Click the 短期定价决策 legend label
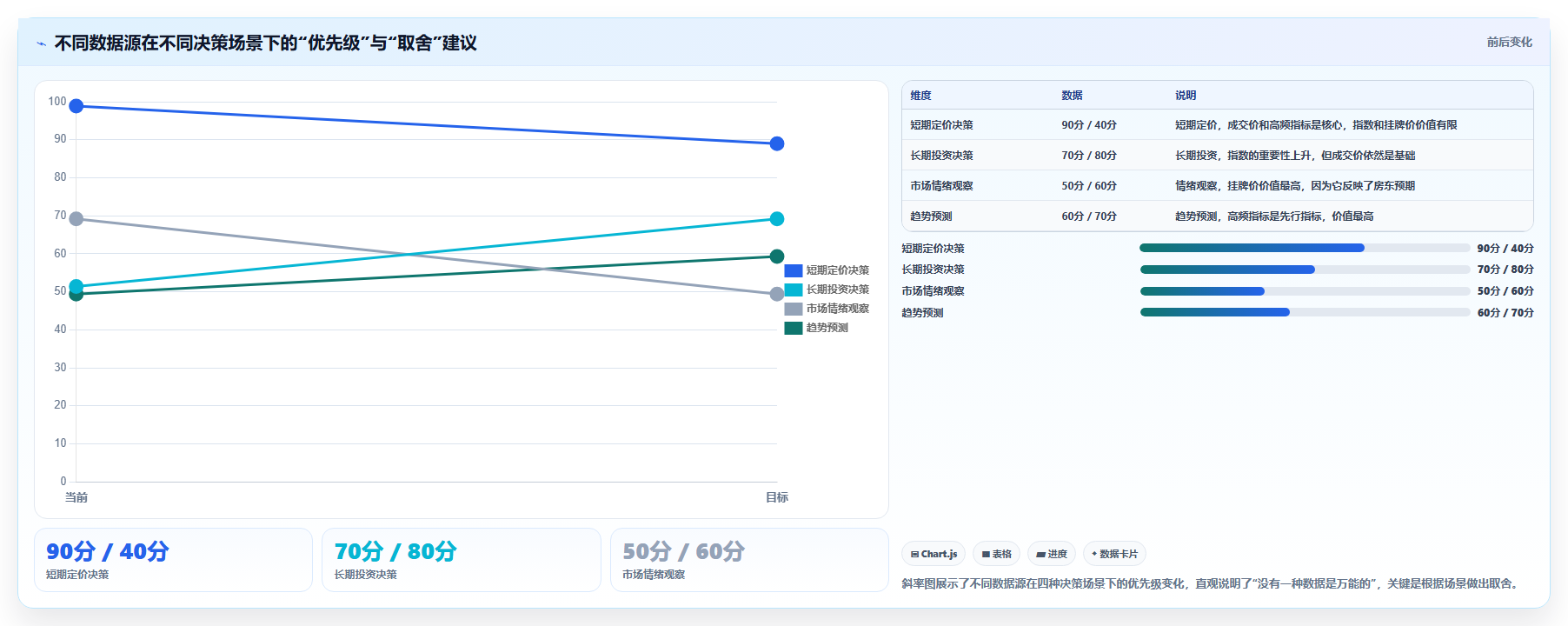Viewport: 1568px width, 626px height. click(837, 270)
